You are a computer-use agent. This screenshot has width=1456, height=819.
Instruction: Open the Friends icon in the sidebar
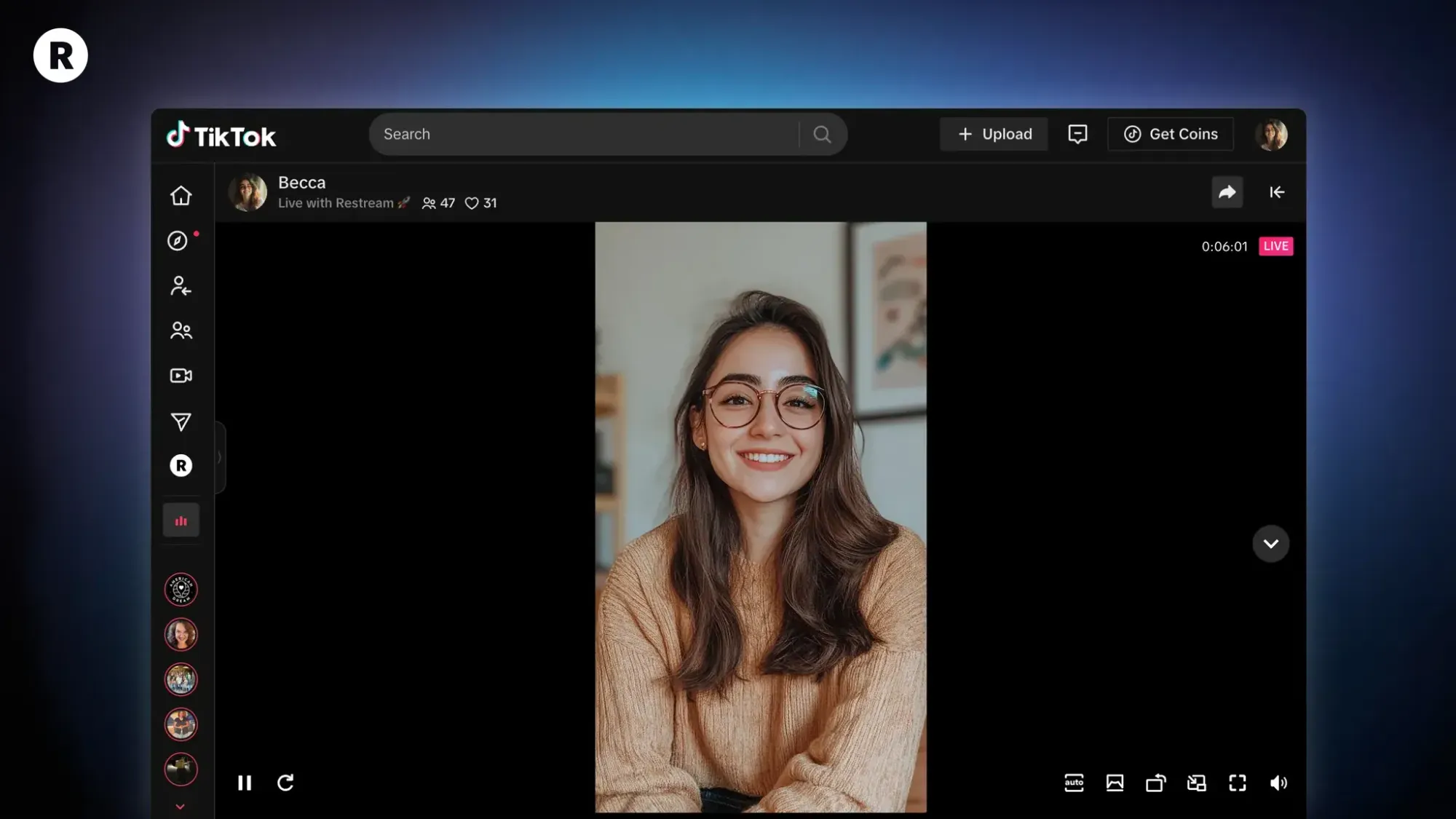pyautogui.click(x=181, y=331)
